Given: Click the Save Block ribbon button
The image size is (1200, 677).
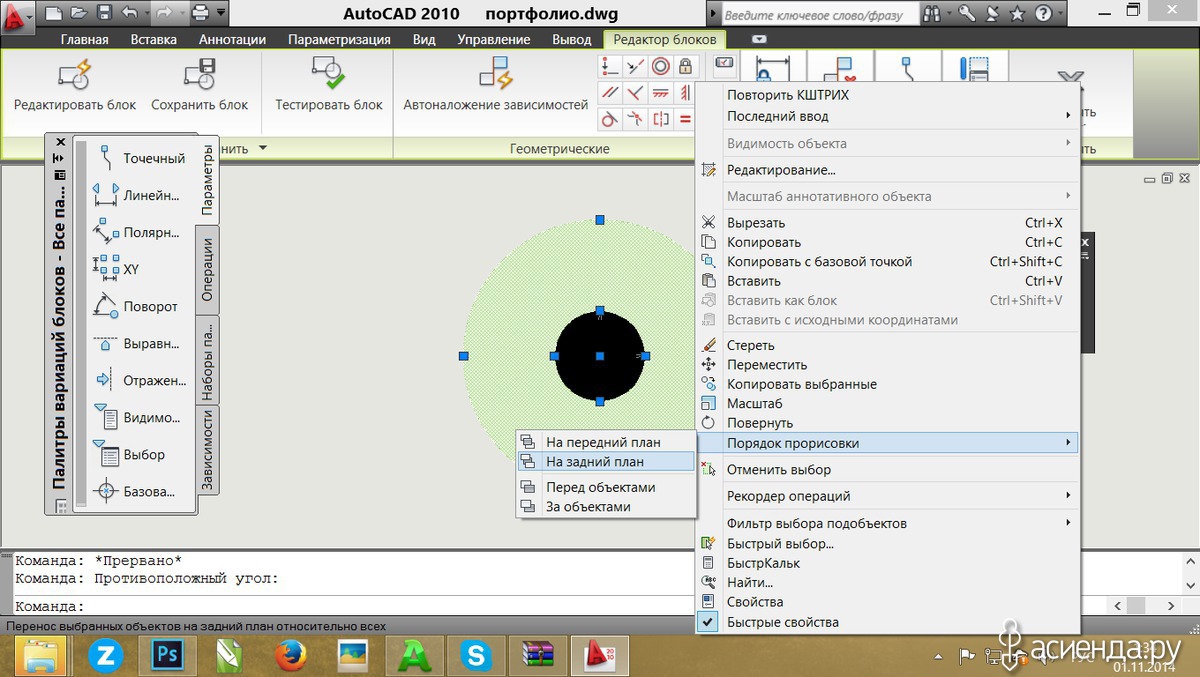Looking at the screenshot, I should [200, 84].
